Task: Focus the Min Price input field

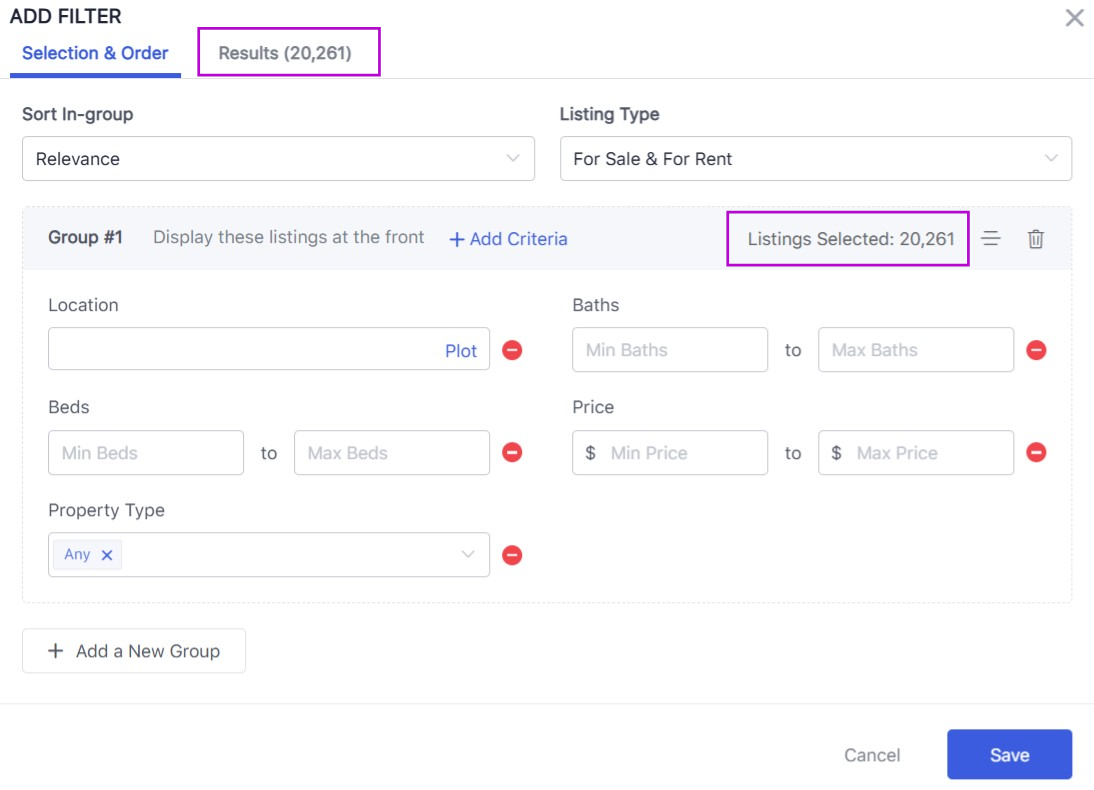Action: [680, 453]
